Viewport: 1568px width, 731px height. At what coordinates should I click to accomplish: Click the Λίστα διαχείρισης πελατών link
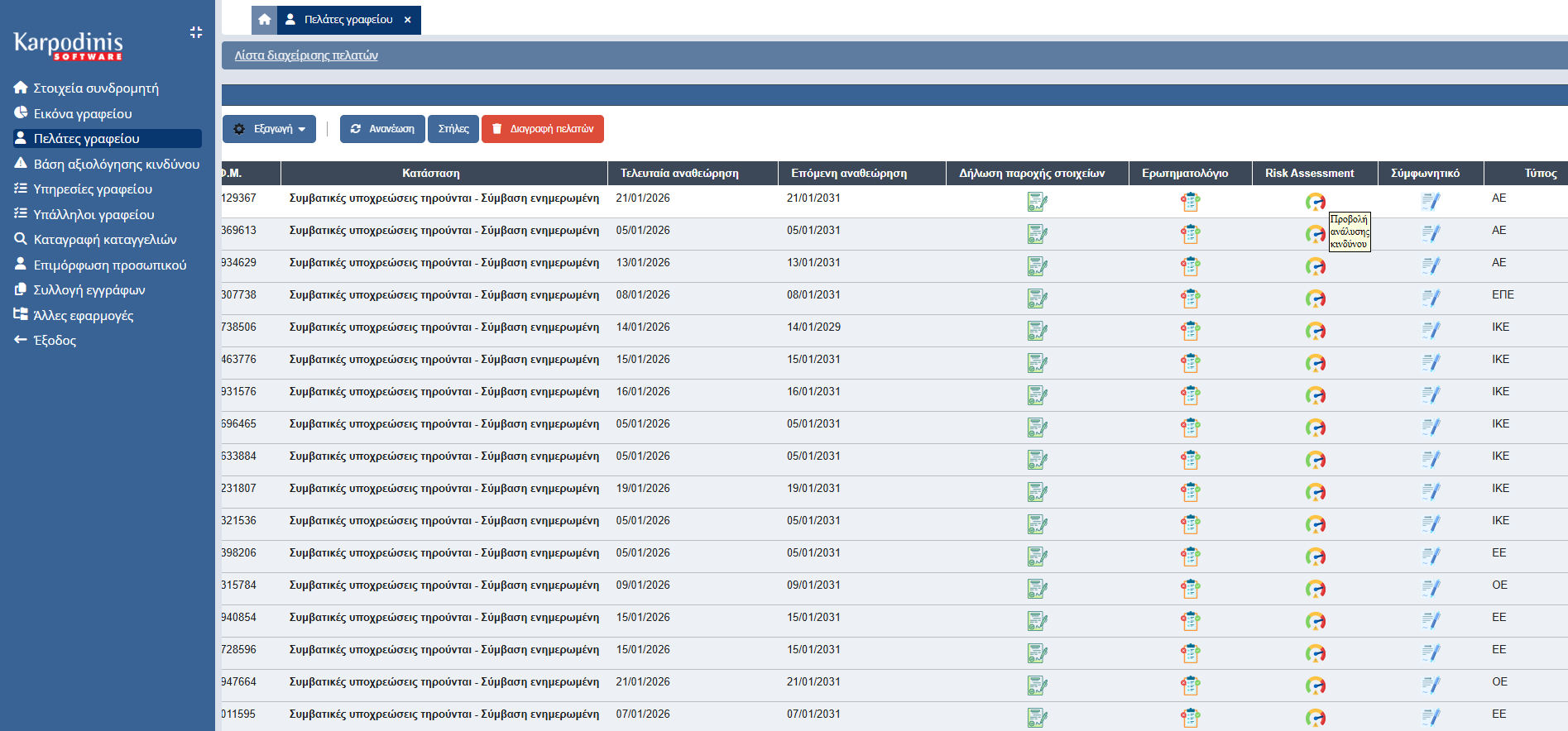(306, 55)
